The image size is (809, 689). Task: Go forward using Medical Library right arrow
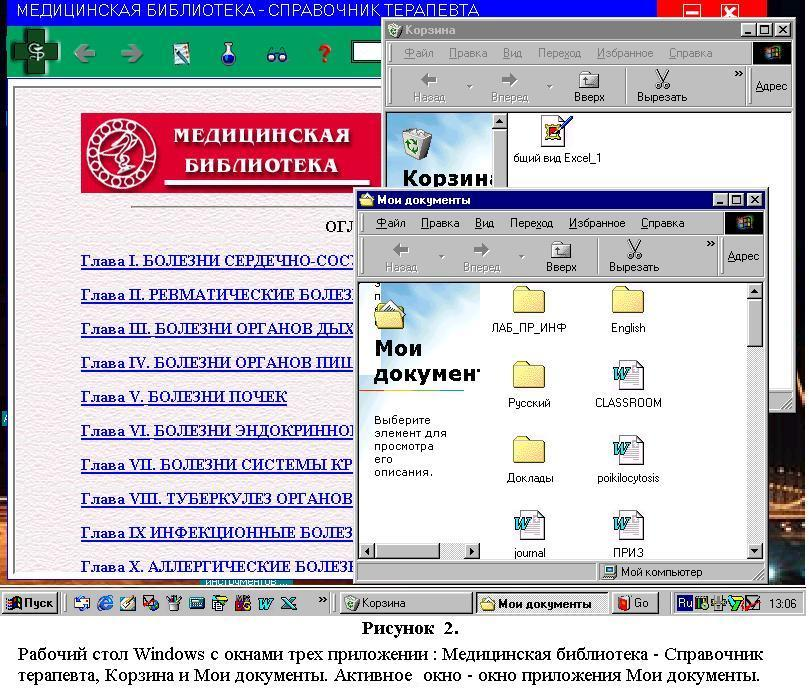click(132, 53)
